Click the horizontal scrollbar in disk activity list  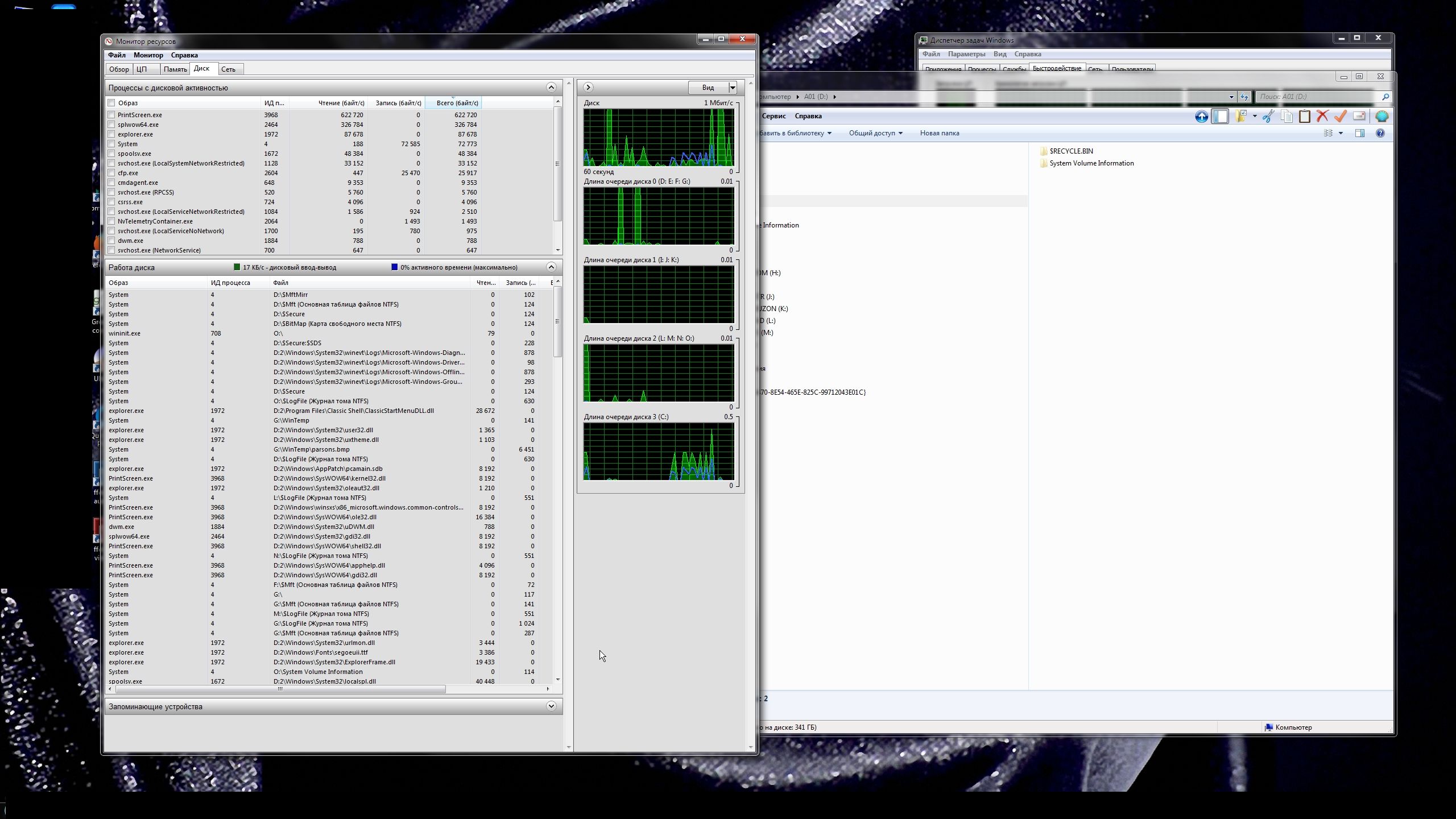coord(280,689)
